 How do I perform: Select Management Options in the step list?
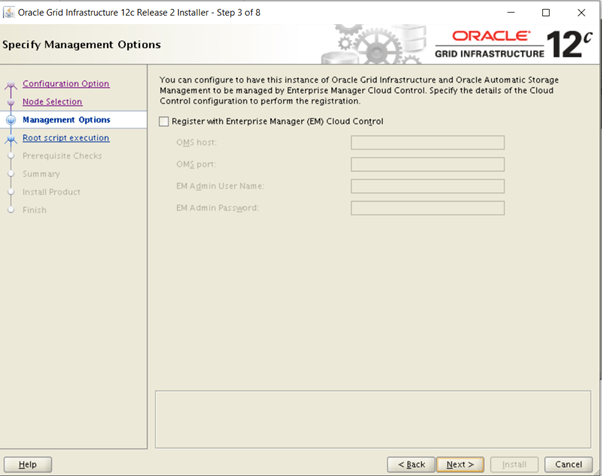click(x=66, y=120)
